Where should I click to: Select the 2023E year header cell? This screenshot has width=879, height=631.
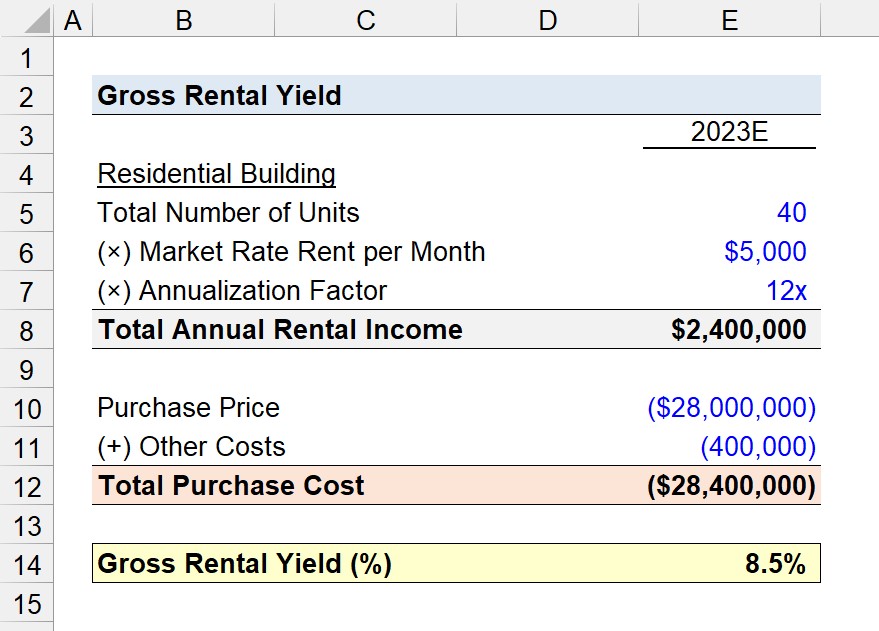coord(729,134)
